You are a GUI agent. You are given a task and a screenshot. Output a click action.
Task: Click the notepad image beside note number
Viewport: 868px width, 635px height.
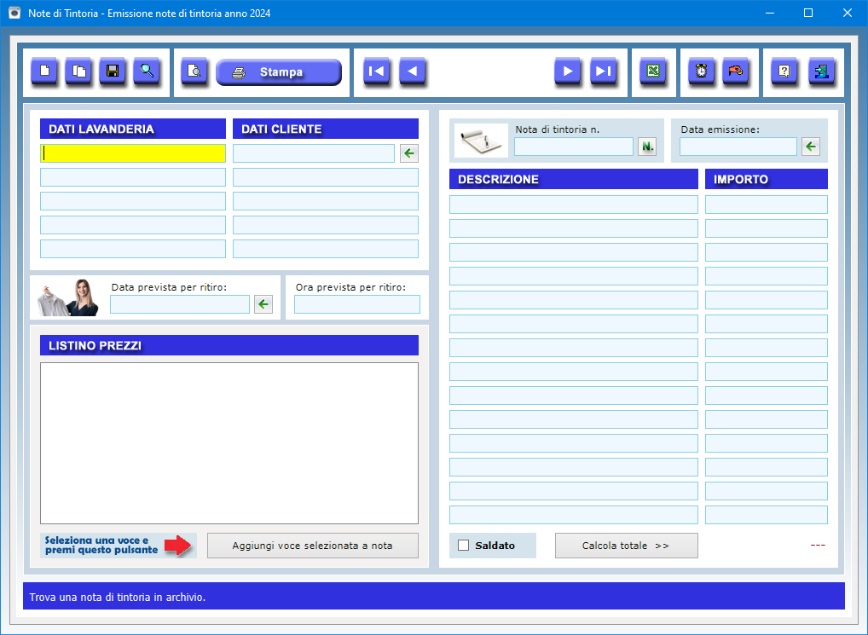click(x=480, y=141)
